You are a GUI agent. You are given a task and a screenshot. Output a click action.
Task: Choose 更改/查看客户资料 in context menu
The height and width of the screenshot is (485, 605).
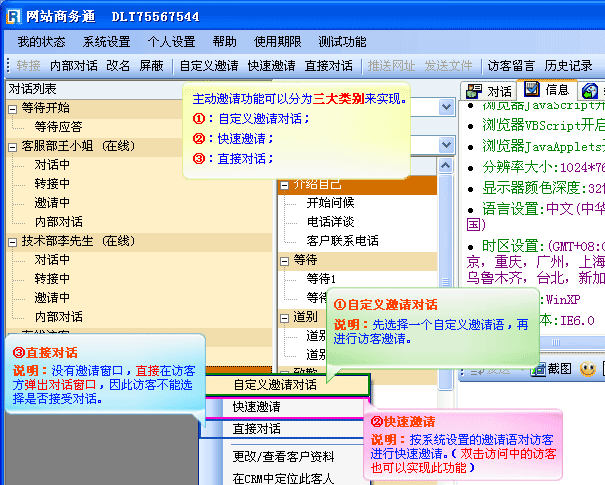coord(284,456)
